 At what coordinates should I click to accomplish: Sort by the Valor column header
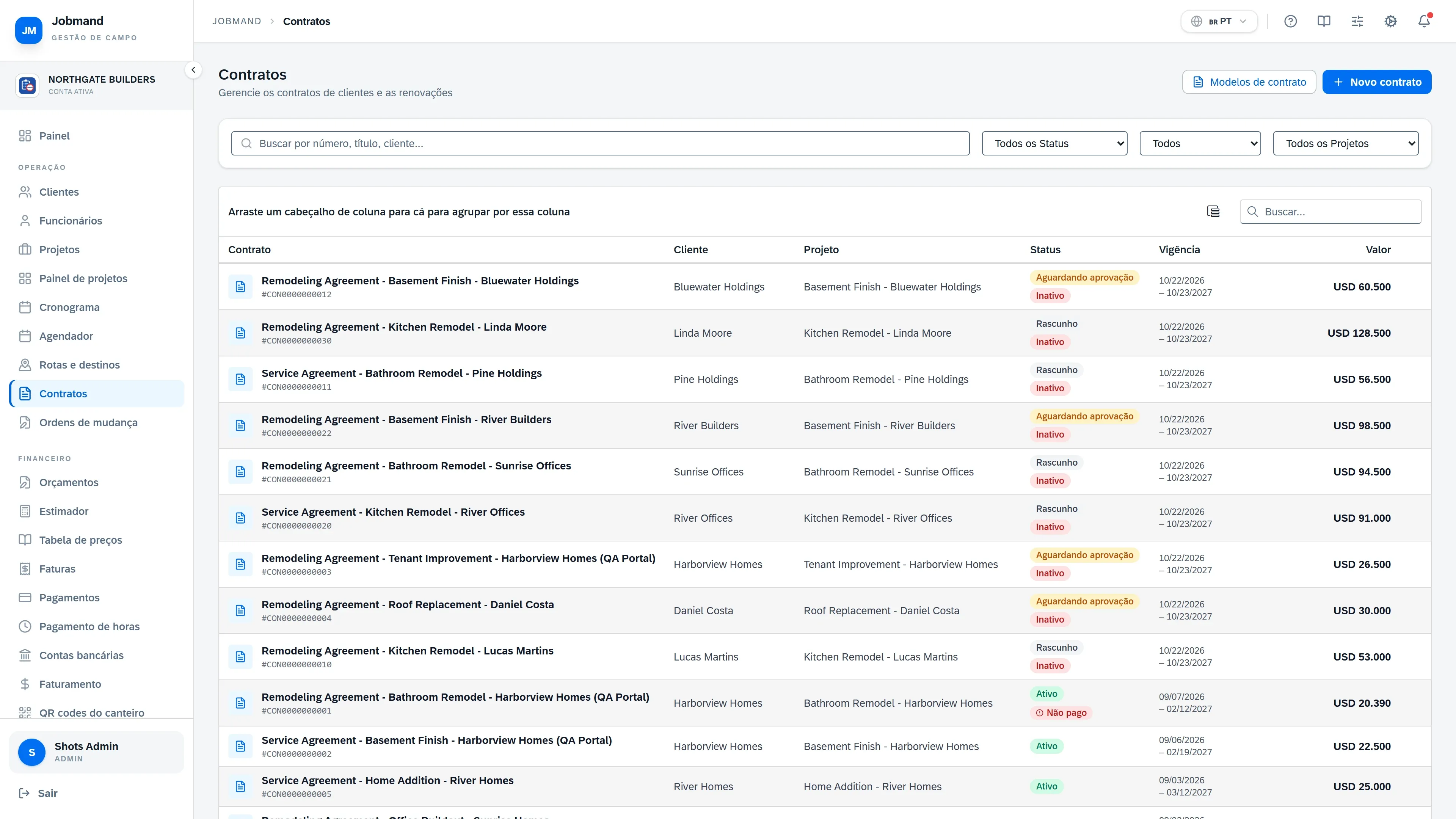1378,250
